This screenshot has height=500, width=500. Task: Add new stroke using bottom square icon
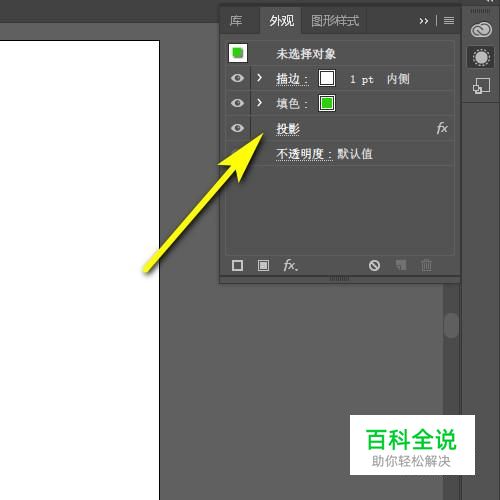[x=237, y=266]
